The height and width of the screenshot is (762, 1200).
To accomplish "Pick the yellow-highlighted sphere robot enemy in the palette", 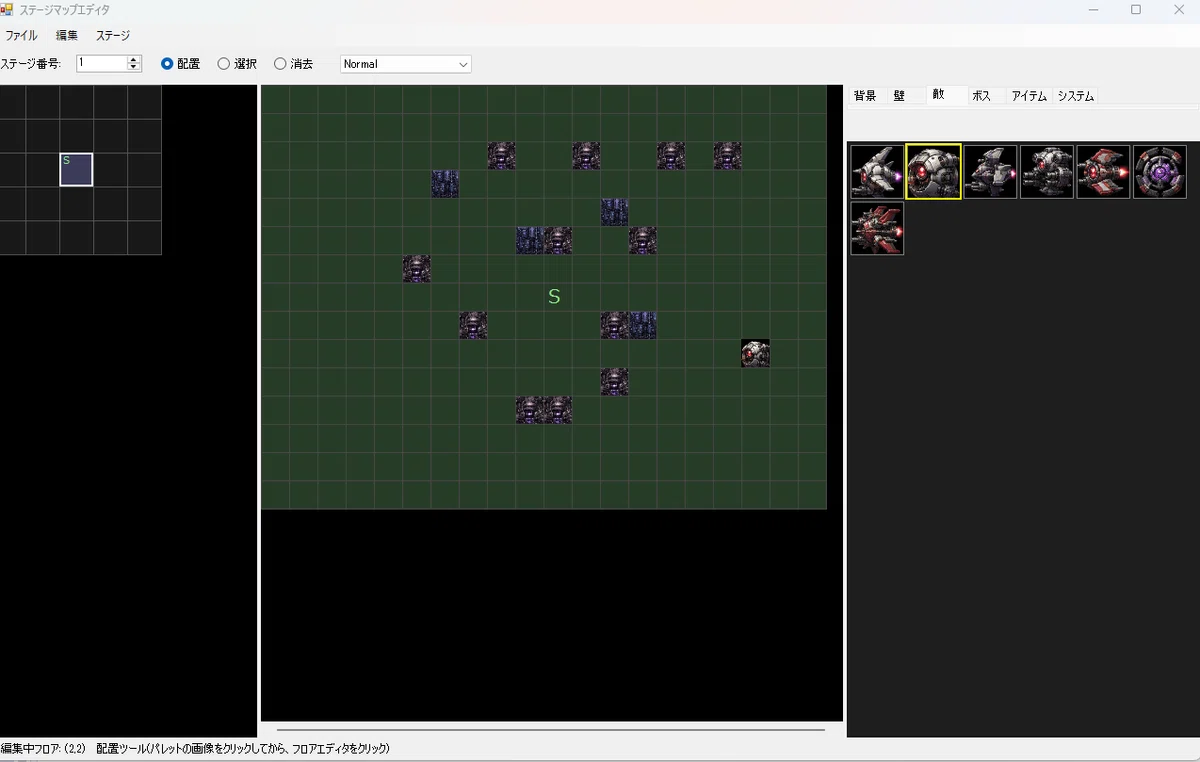I will (x=934, y=172).
